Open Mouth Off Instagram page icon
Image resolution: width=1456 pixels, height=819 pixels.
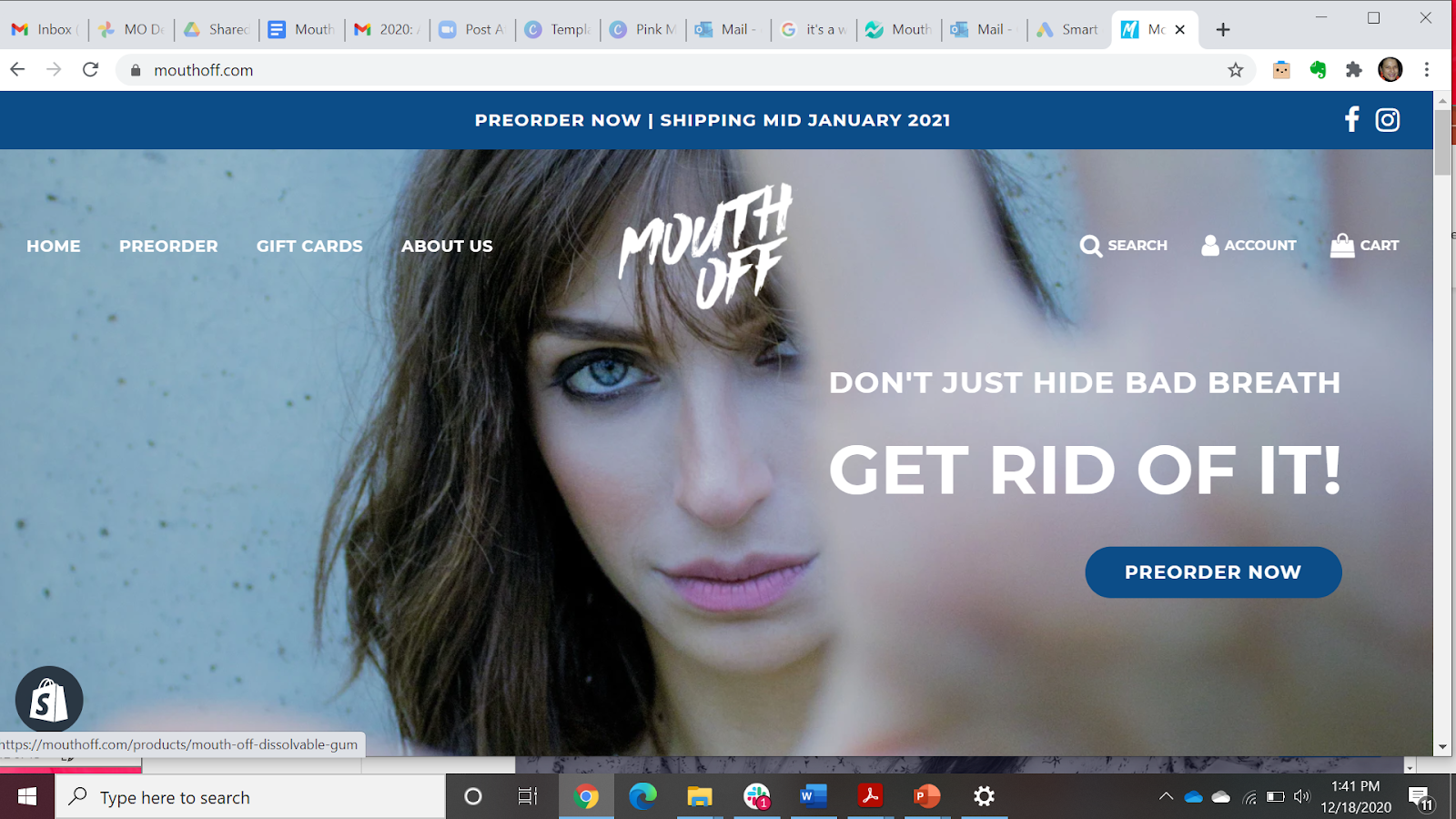tap(1388, 120)
